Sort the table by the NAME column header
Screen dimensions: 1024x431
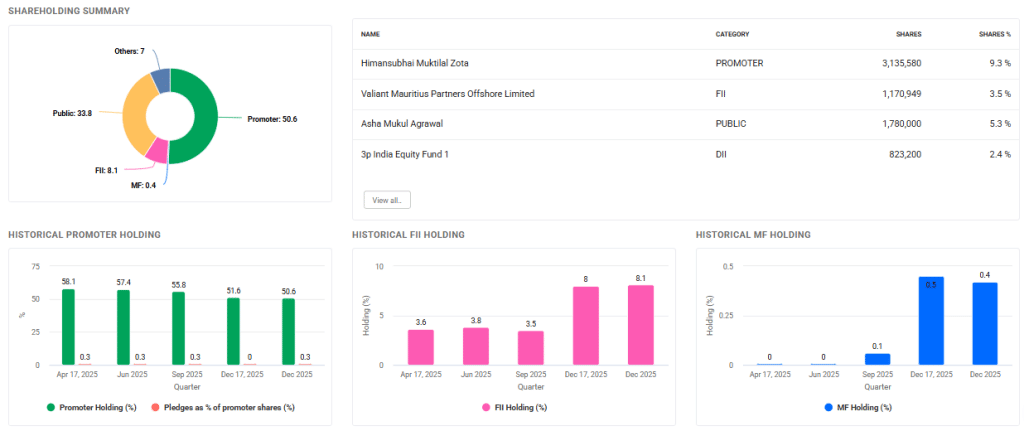(x=371, y=34)
